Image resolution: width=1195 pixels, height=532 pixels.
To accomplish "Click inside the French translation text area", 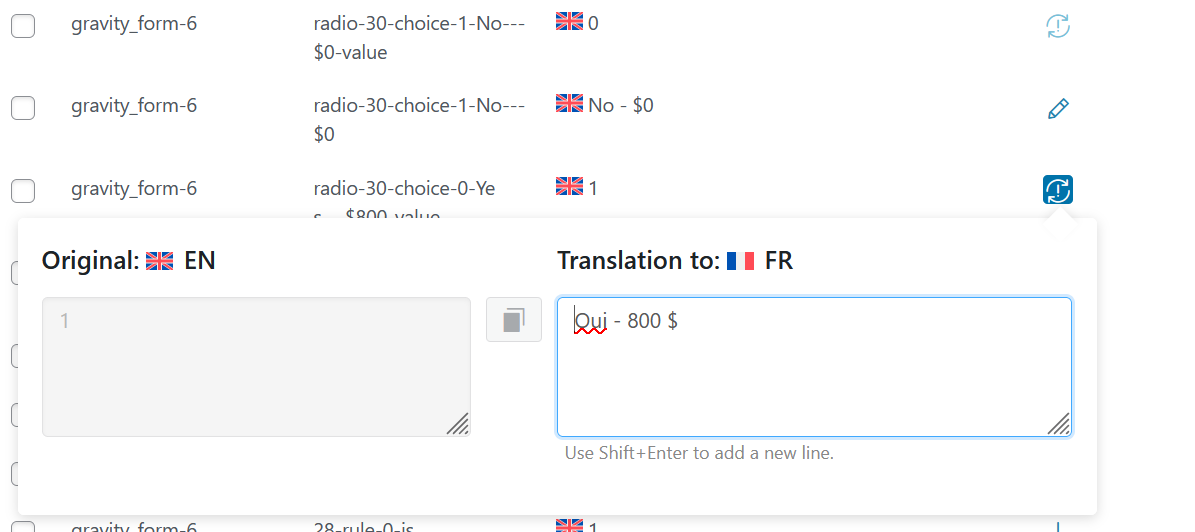I will click(x=814, y=367).
